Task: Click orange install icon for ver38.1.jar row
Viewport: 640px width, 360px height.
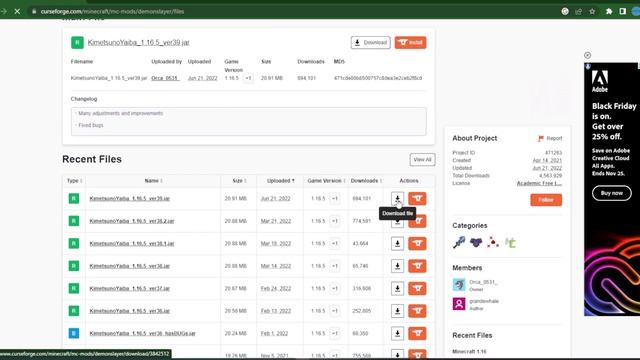Action: point(417,244)
